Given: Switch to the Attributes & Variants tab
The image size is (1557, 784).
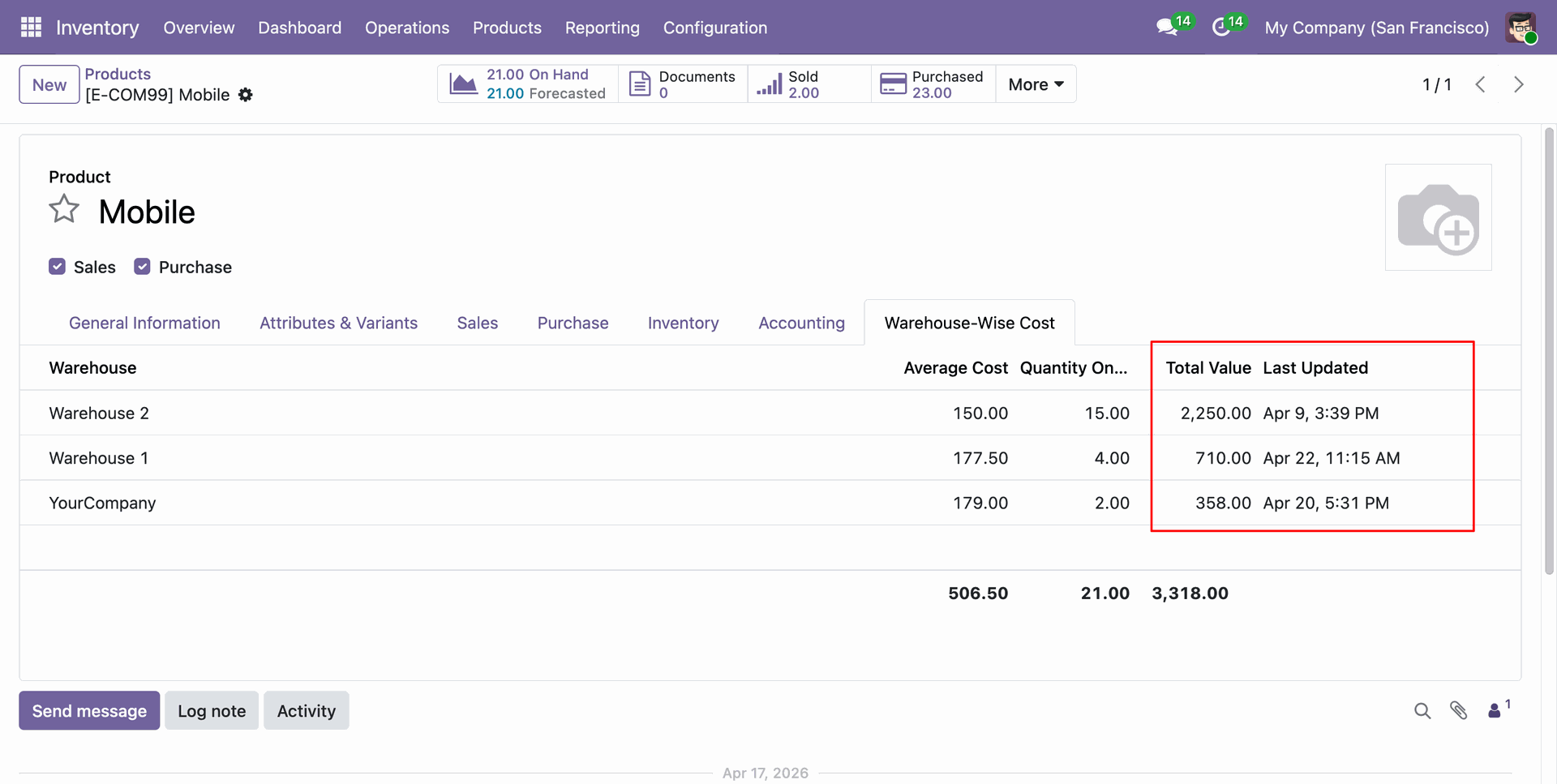Looking at the screenshot, I should coord(338,323).
